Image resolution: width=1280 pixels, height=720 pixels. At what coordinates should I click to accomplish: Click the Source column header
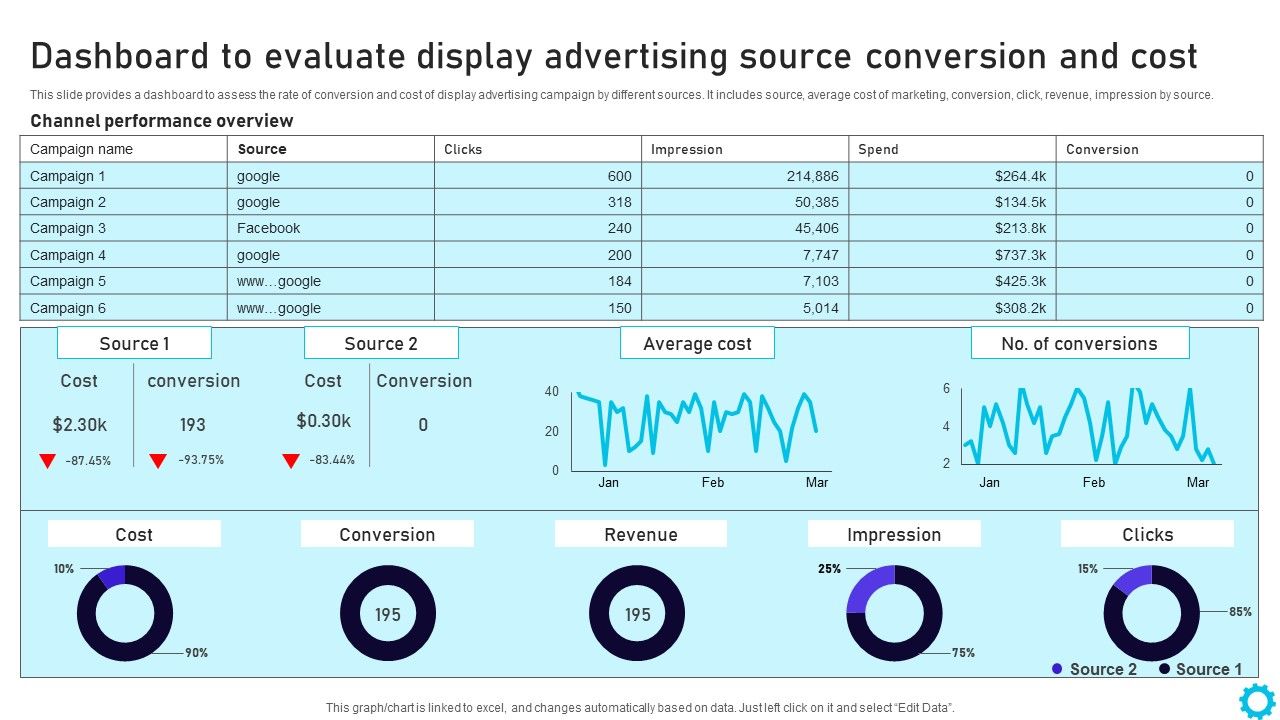tap(331, 149)
